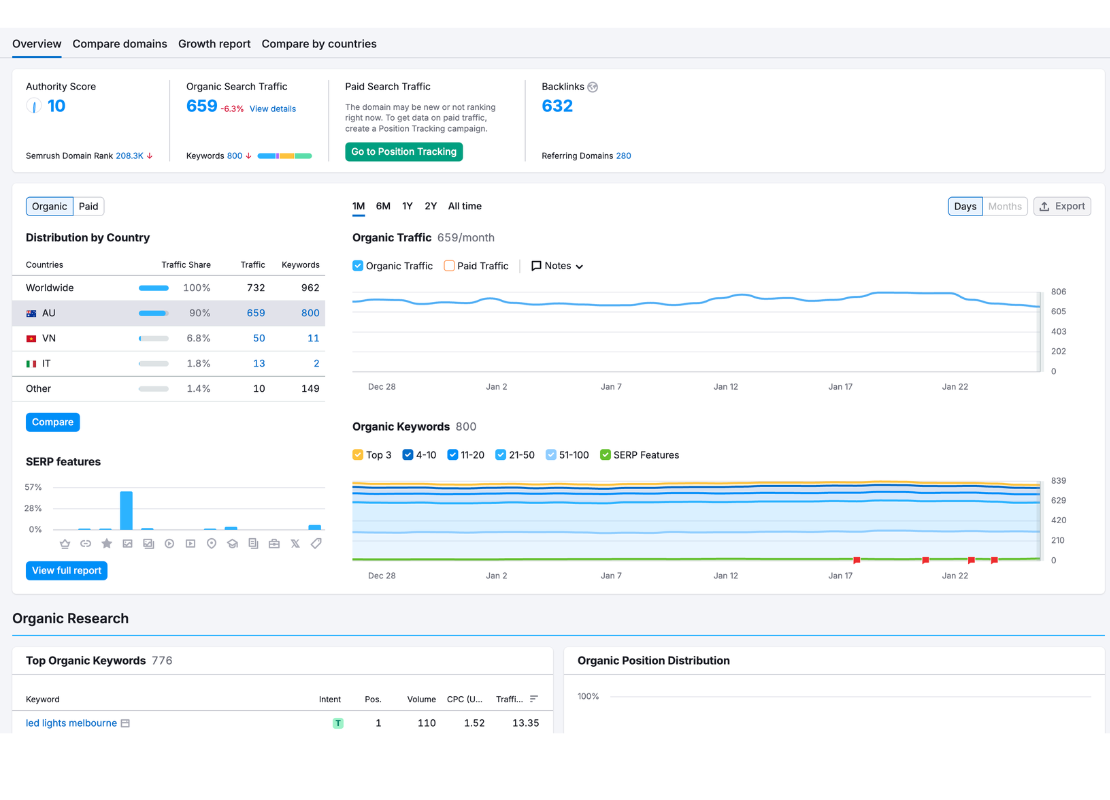The width and height of the screenshot is (1110, 800).
Task: Click the X social SERP feature icon
Action: click(294, 543)
